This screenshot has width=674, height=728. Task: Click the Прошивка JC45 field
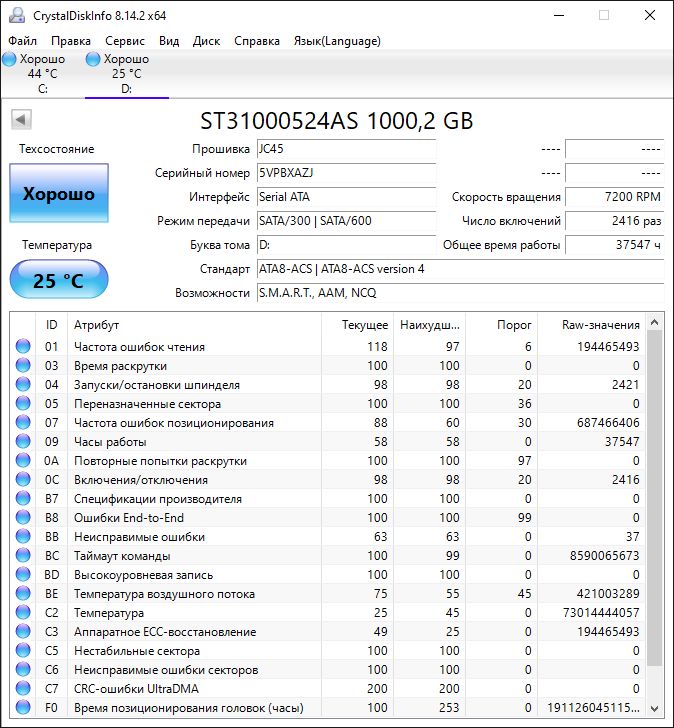click(x=345, y=149)
